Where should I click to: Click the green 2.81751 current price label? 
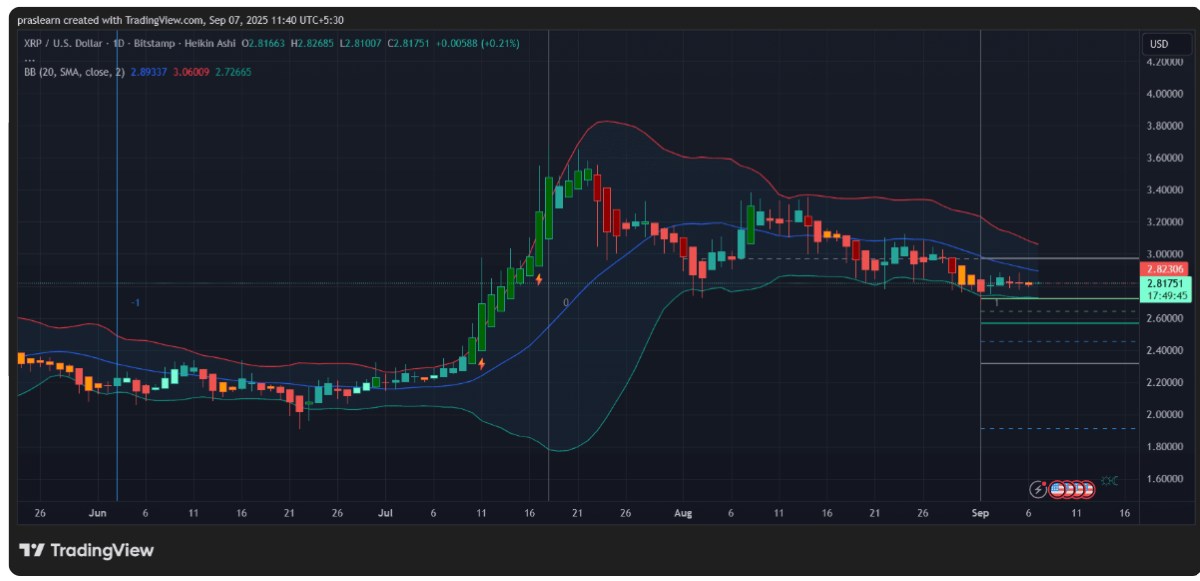click(1164, 283)
